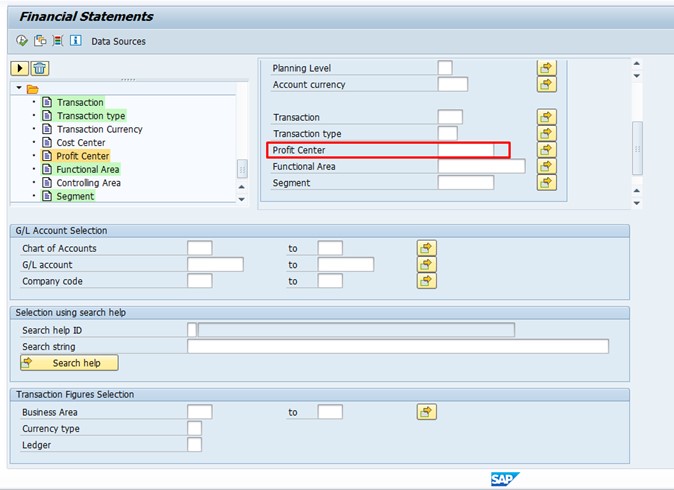The width and height of the screenshot is (674, 490).
Task: Click the Search string text field
Action: point(397,347)
